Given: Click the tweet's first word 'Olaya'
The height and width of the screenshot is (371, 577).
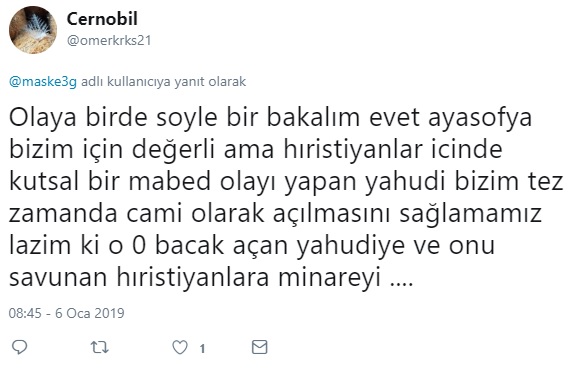Looking at the screenshot, I should 43,119.
